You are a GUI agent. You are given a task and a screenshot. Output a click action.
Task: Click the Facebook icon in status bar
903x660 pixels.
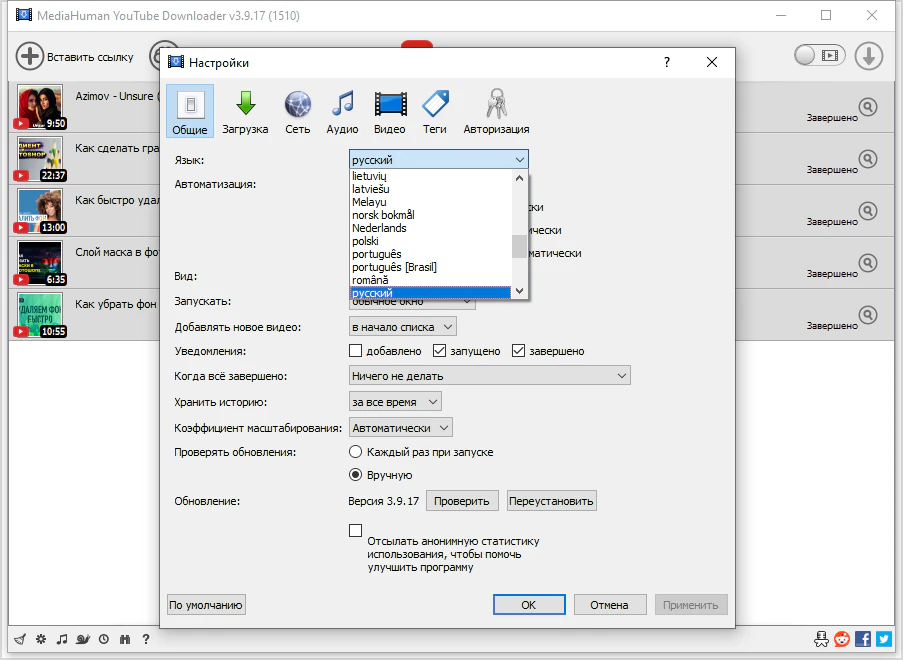(x=863, y=639)
